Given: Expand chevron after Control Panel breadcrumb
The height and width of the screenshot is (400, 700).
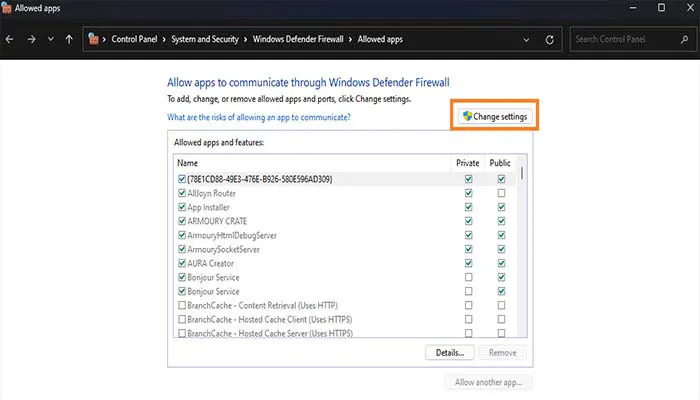Looking at the screenshot, I should pos(164,39).
